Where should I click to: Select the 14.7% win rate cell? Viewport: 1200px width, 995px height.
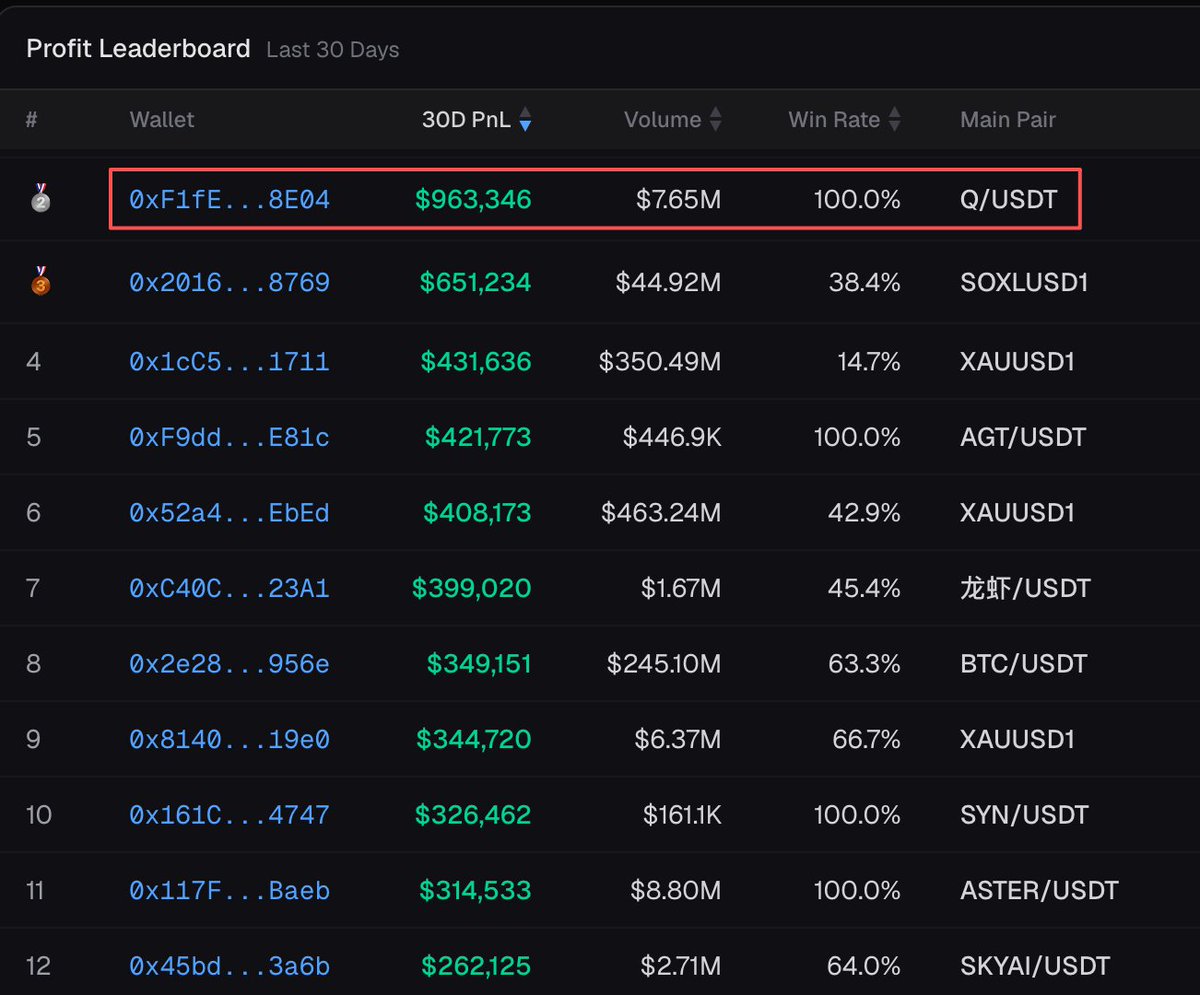(867, 361)
